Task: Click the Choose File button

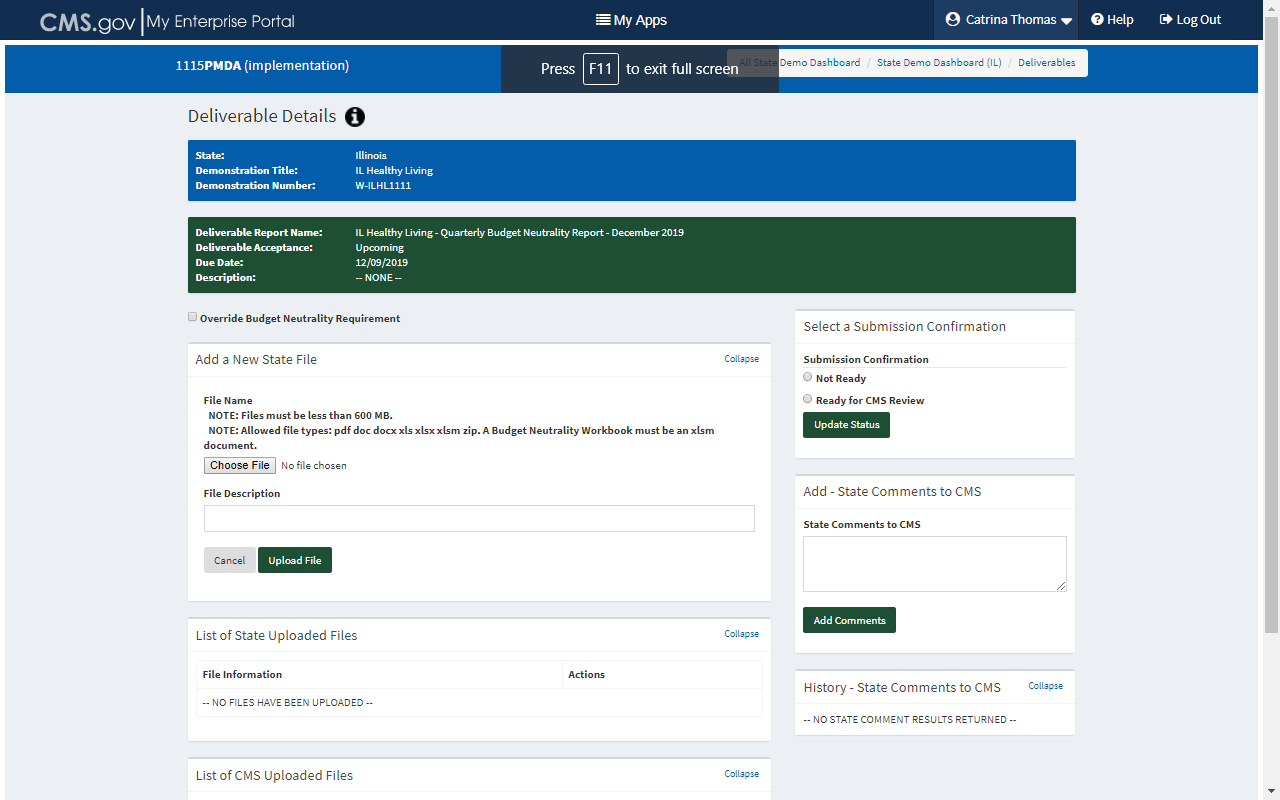Action: point(240,465)
